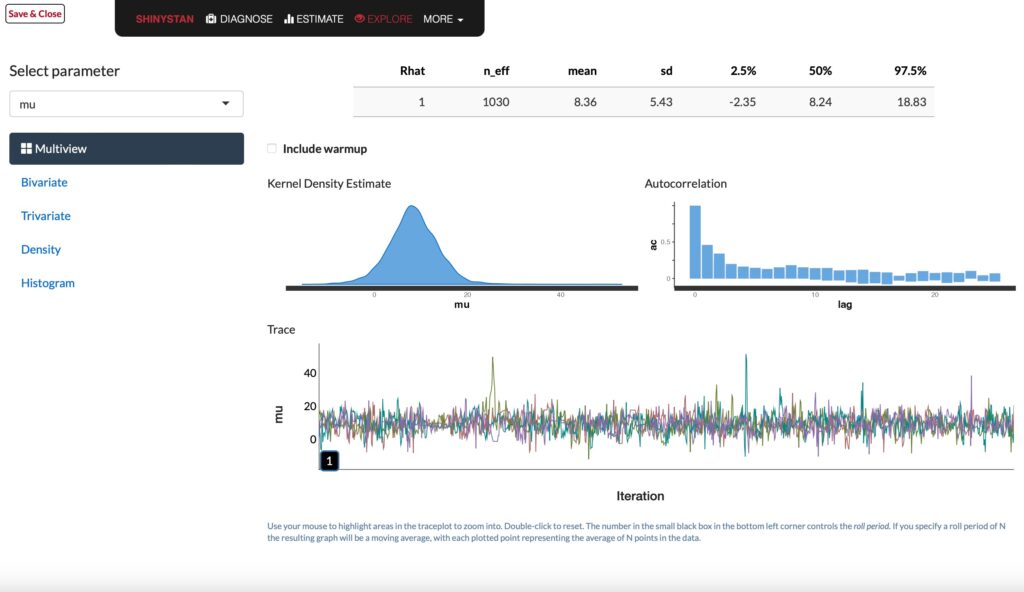Click the tallest spike in the trace plot
The width and height of the screenshot is (1024, 592).
[745, 357]
